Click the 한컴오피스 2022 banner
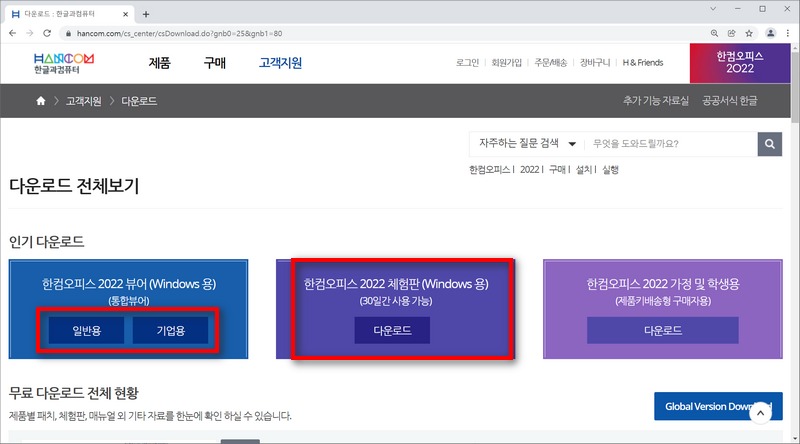 pyautogui.click(x=740, y=63)
